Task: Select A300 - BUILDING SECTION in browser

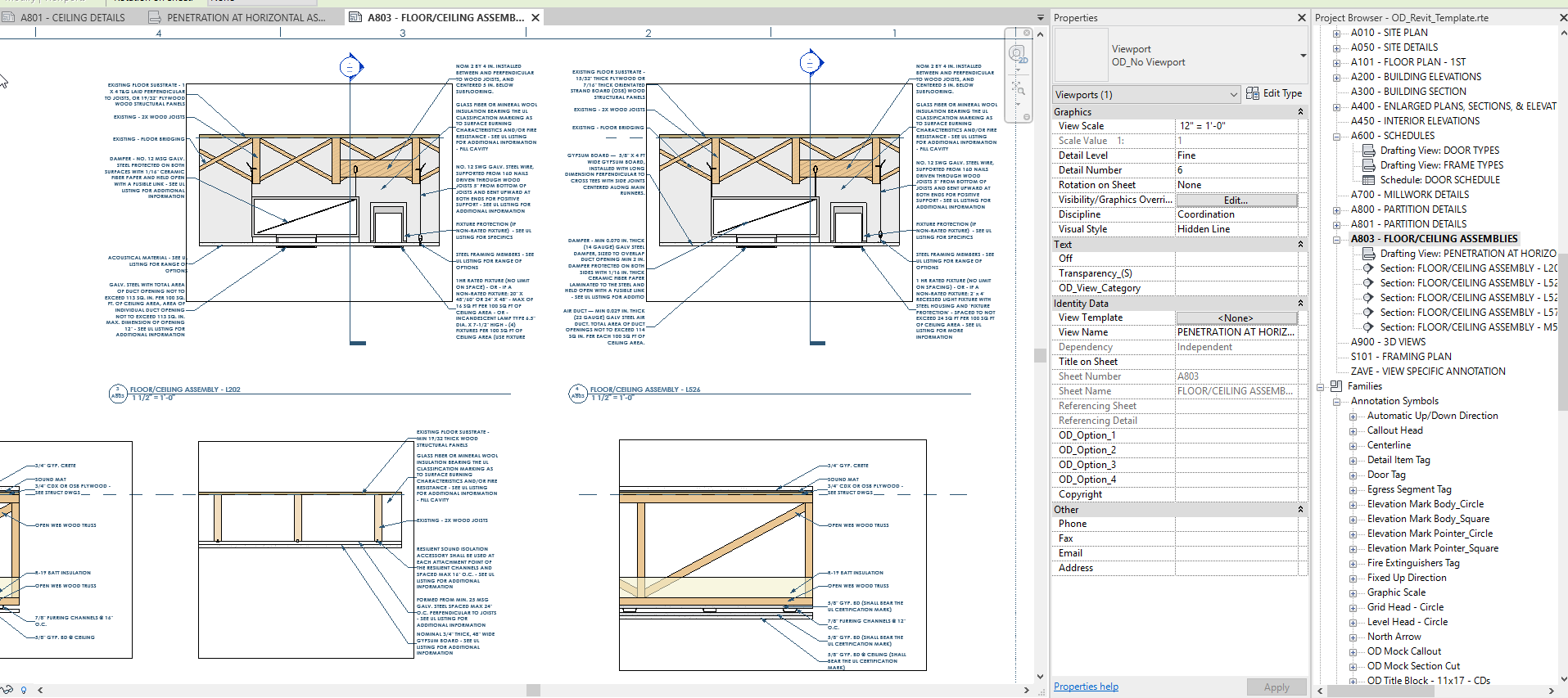Action: 1408,92
